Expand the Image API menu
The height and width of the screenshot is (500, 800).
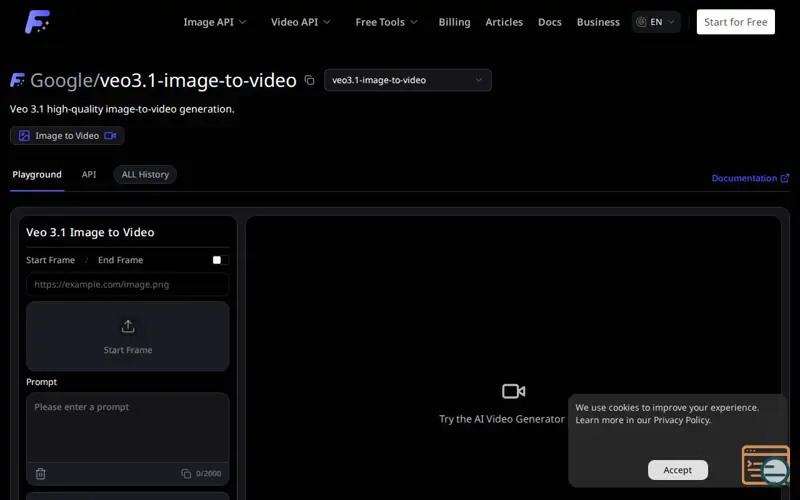pyautogui.click(x=215, y=22)
